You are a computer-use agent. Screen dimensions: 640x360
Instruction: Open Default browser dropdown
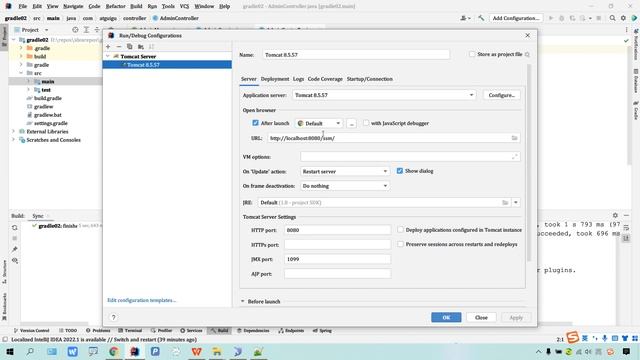click(x=319, y=123)
